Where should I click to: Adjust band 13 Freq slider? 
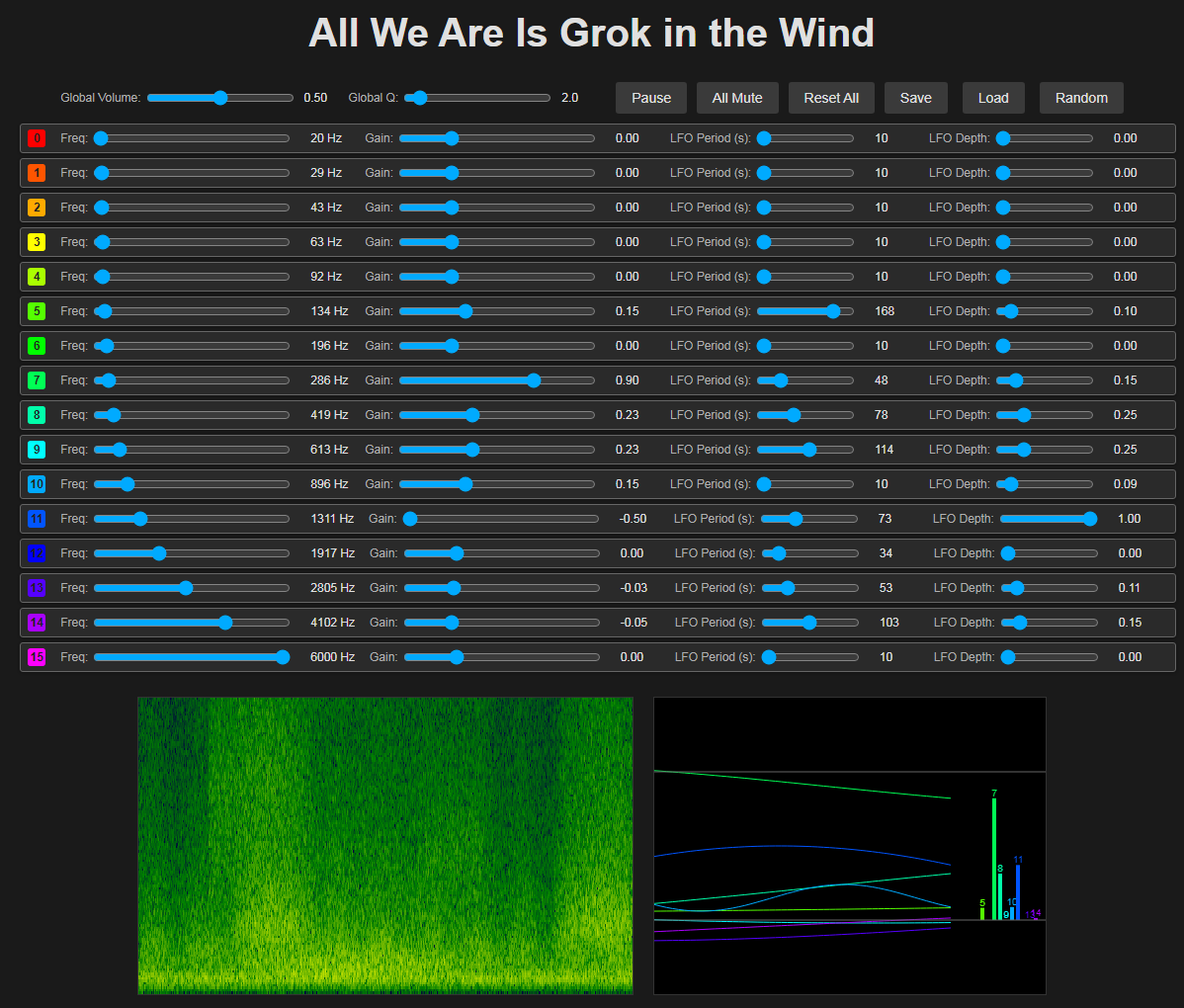(192, 588)
